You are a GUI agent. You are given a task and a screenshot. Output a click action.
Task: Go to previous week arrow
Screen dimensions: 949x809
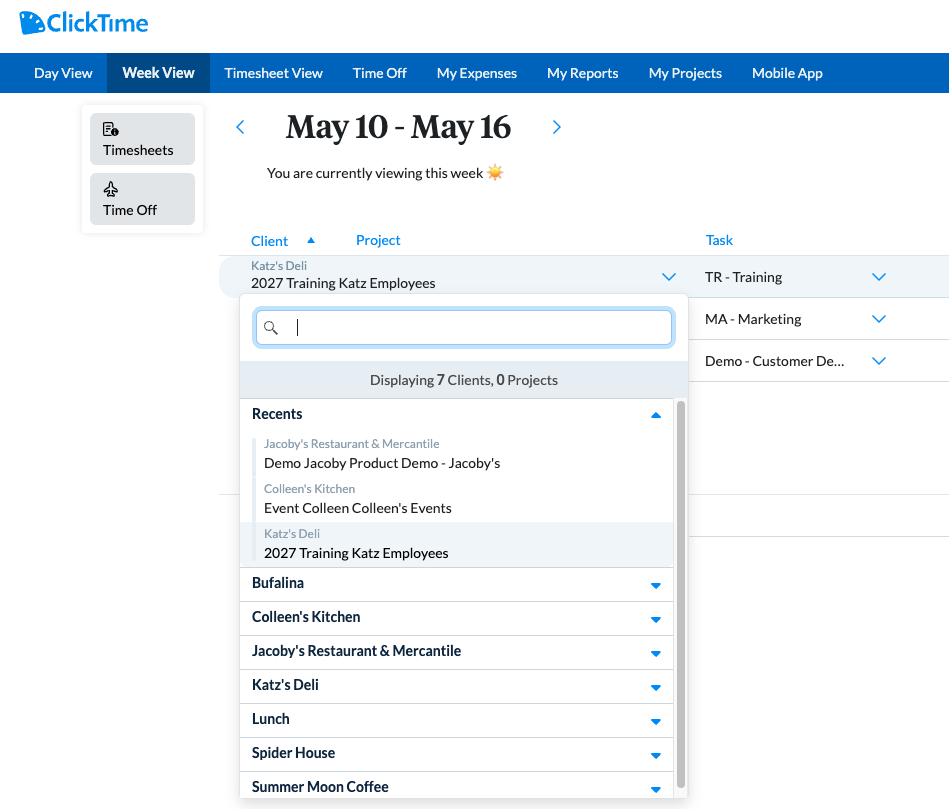240,127
